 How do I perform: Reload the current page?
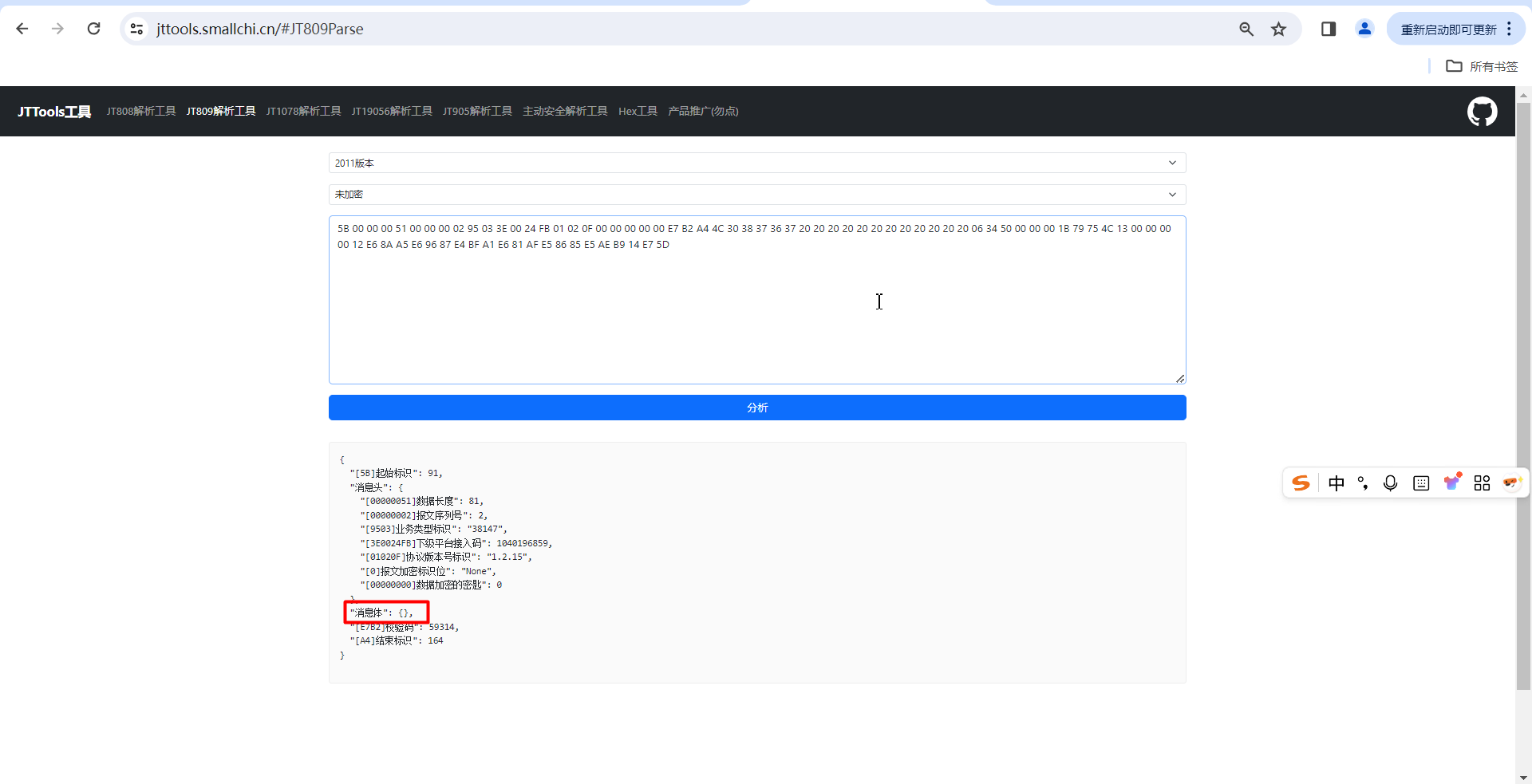[93, 29]
